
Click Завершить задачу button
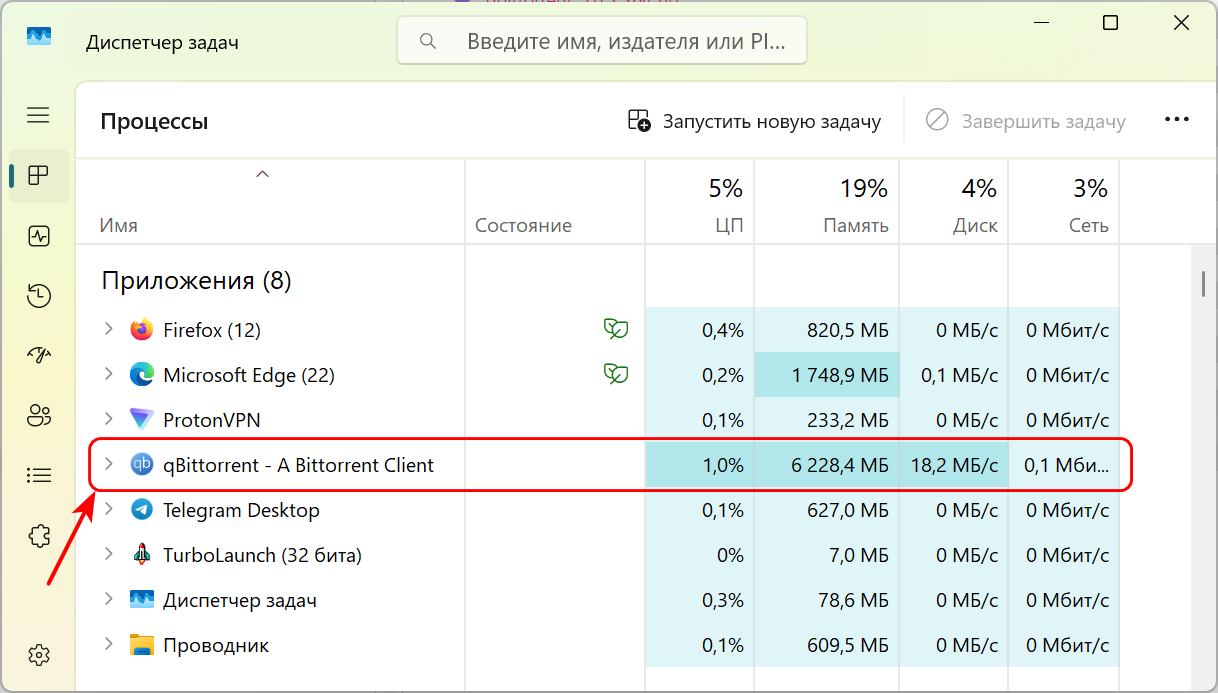pos(1025,121)
